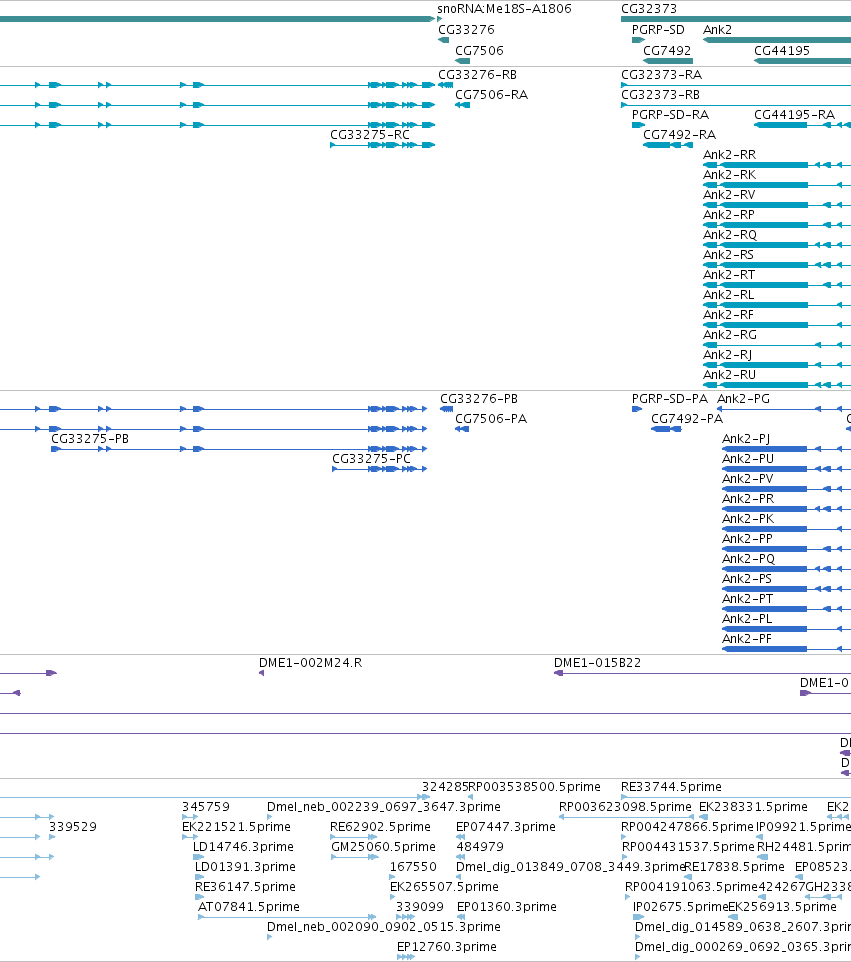Open the Ank2-RQ transcript label
The image size is (851, 962).
pyautogui.click(x=730, y=234)
